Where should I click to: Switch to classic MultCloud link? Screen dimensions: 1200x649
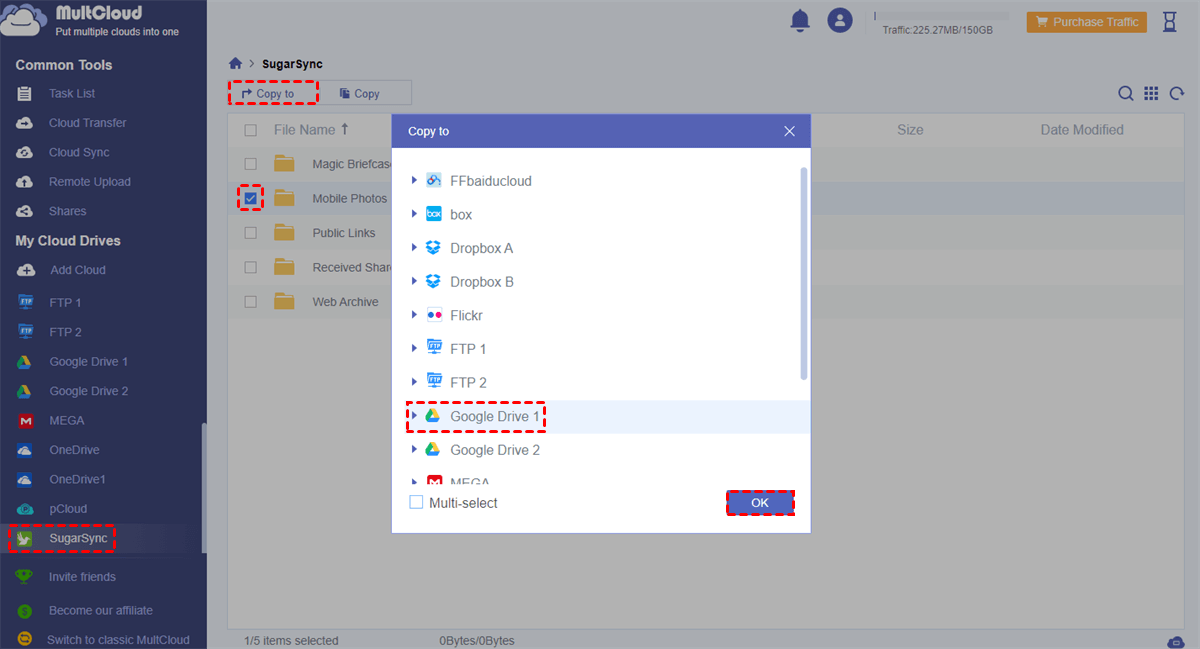[x=118, y=639]
